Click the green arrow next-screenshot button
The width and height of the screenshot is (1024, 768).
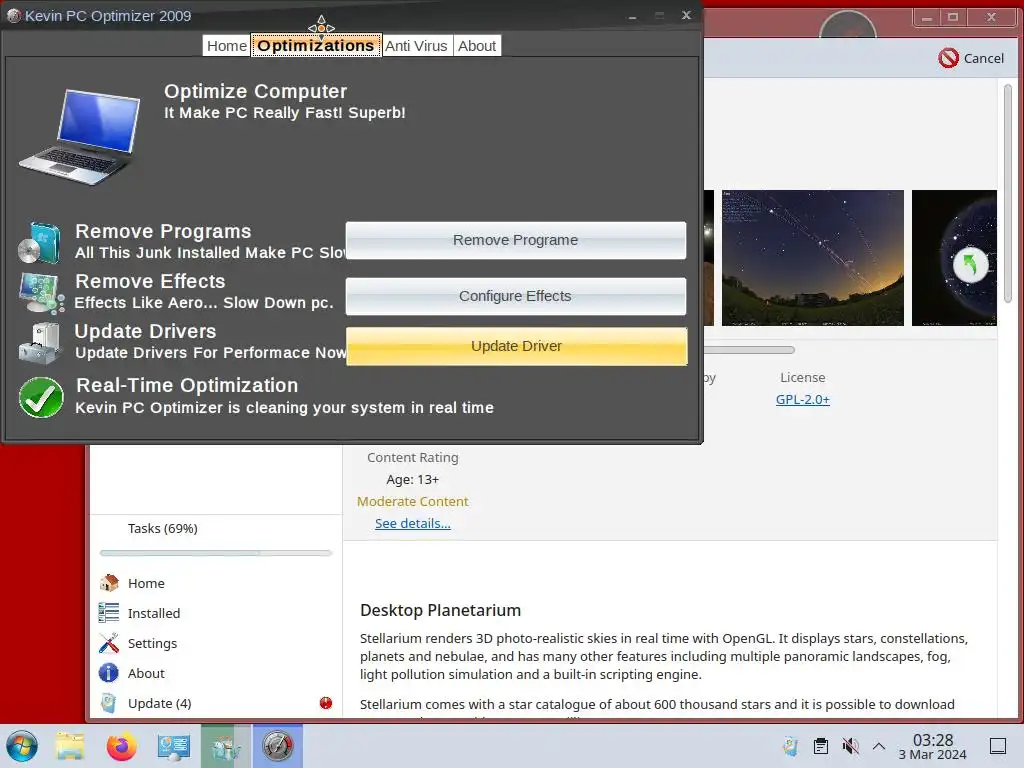pyautogui.click(x=970, y=265)
